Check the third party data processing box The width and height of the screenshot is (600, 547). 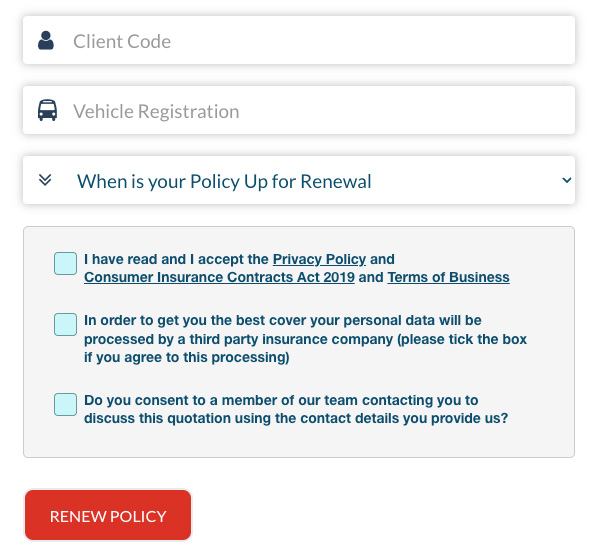[x=65, y=324]
